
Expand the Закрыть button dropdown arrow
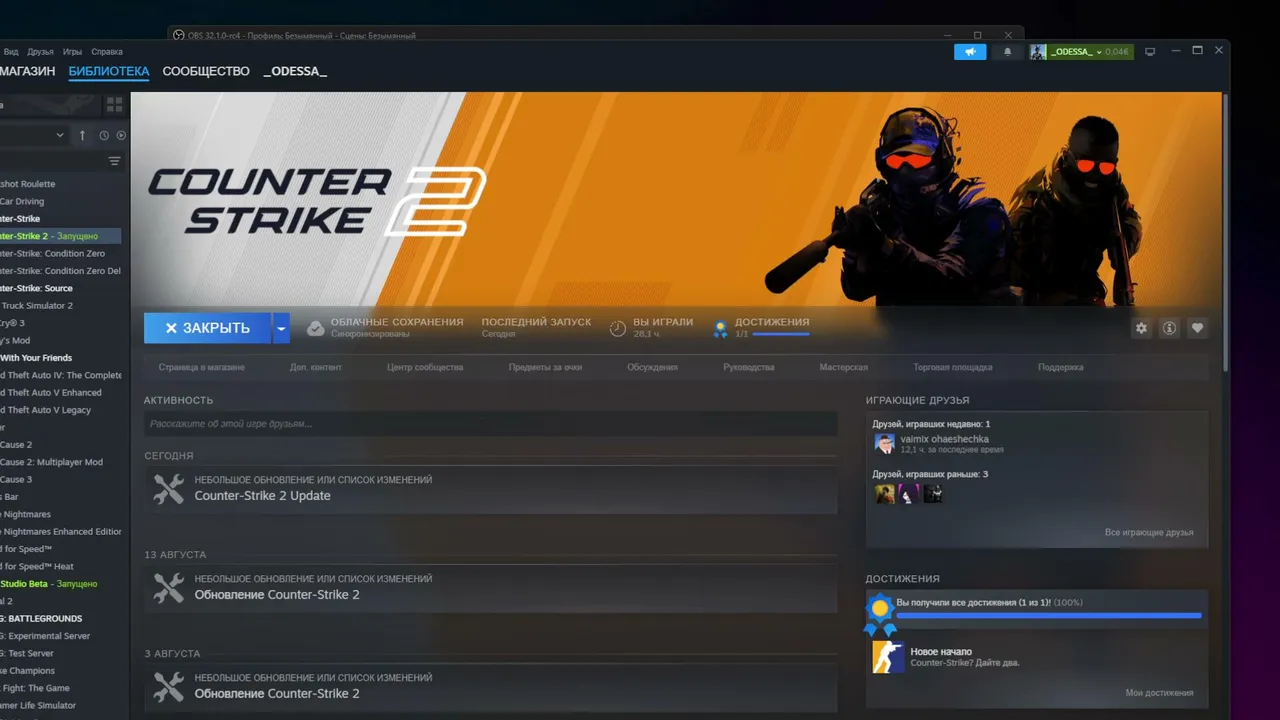coord(281,328)
